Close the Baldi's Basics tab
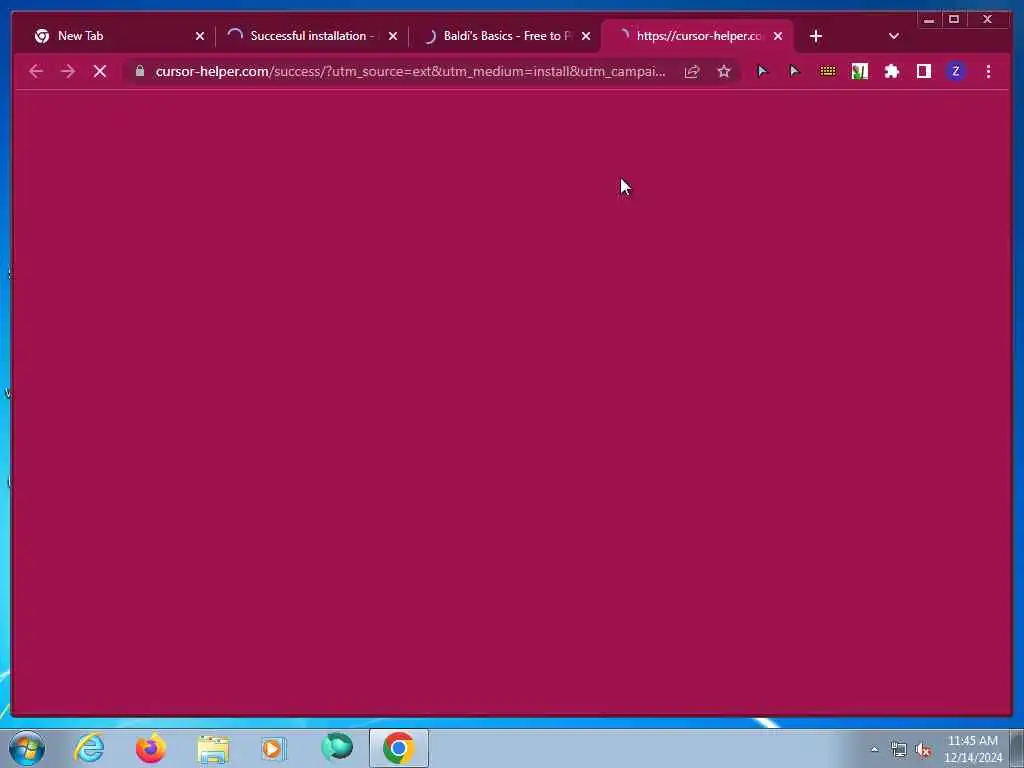 (x=586, y=37)
